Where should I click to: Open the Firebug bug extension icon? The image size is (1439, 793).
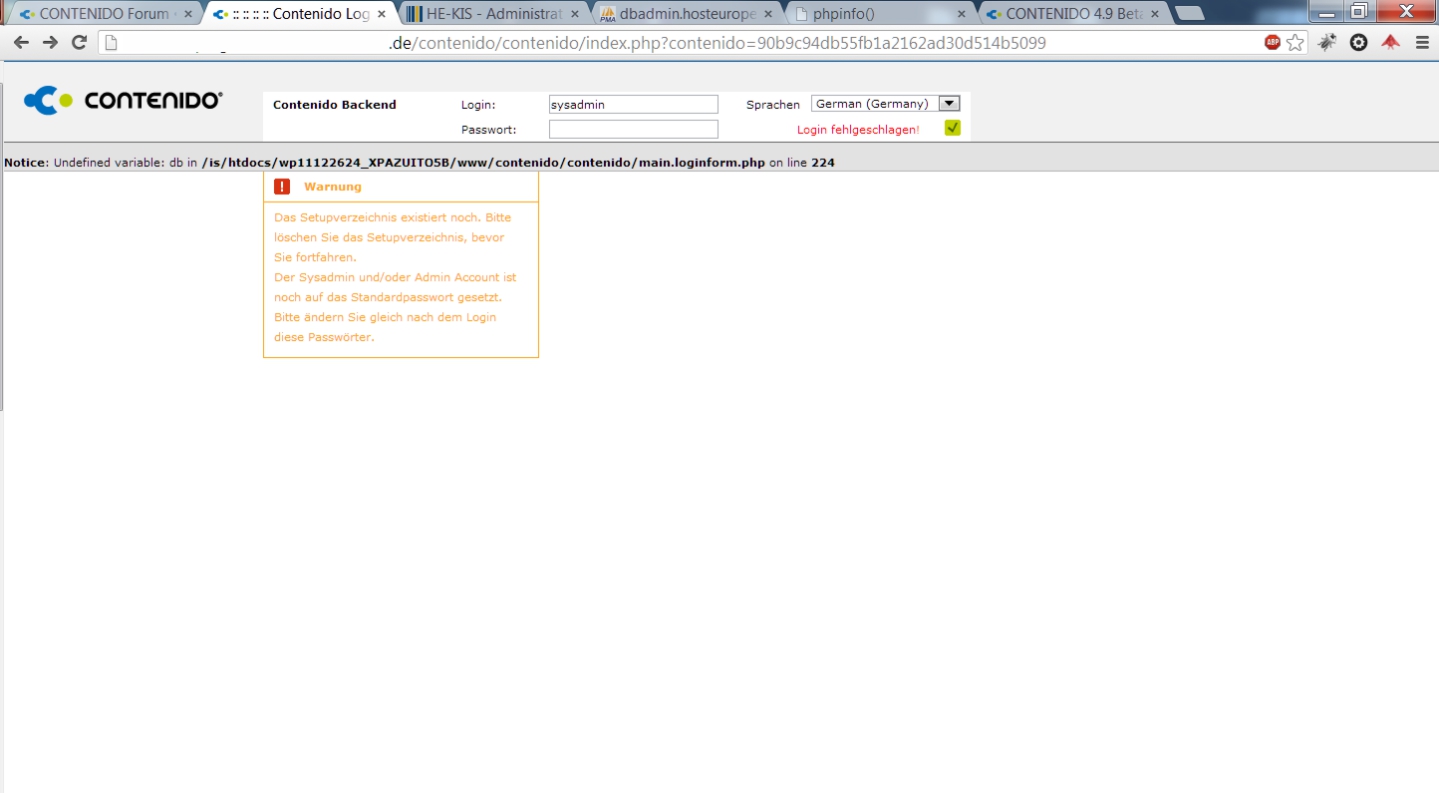click(1327, 43)
